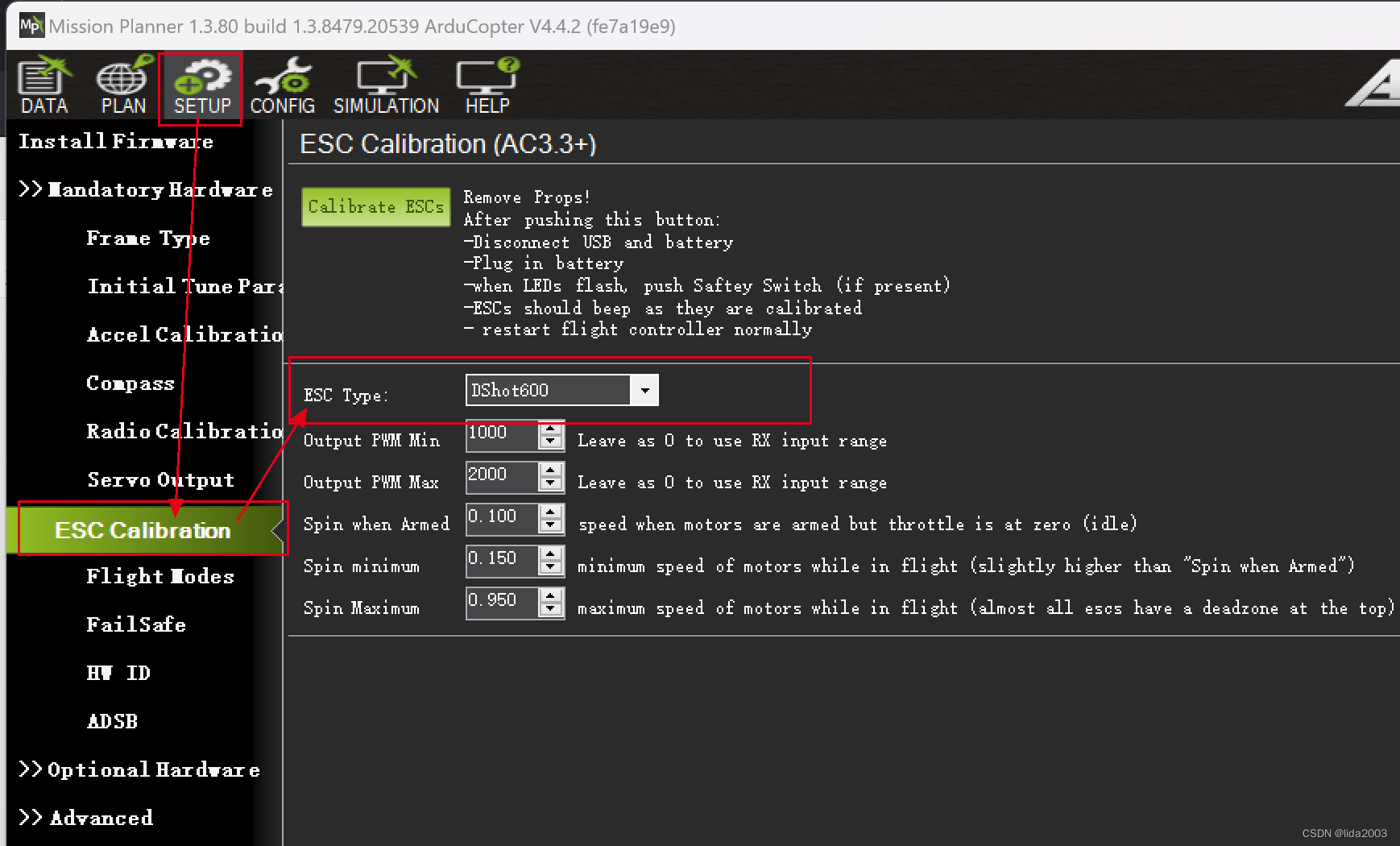Click the 'Remove Props!' instruction text

(x=527, y=197)
